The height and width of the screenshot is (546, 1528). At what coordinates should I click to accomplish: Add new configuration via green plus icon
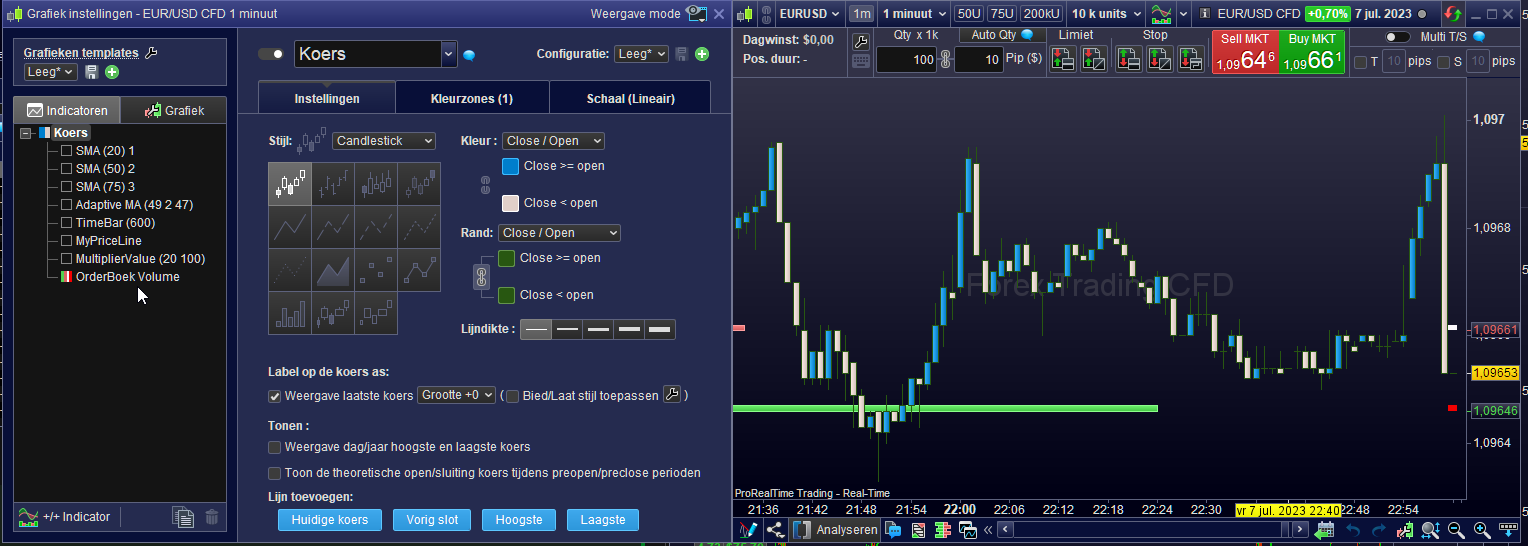click(702, 54)
